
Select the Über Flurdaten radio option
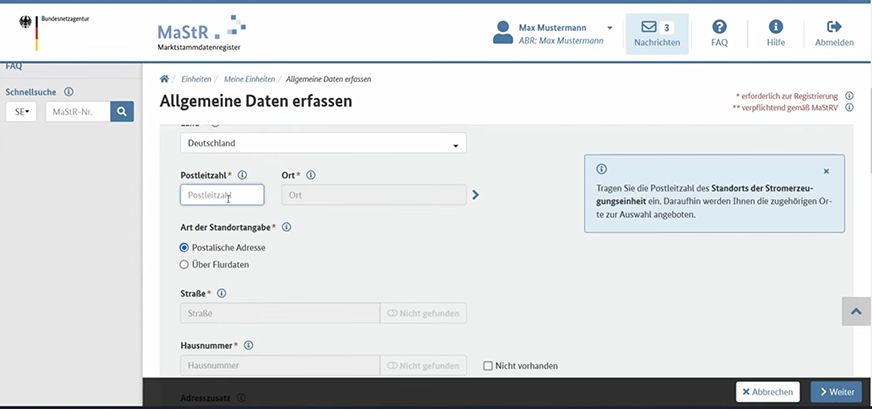[x=184, y=265]
